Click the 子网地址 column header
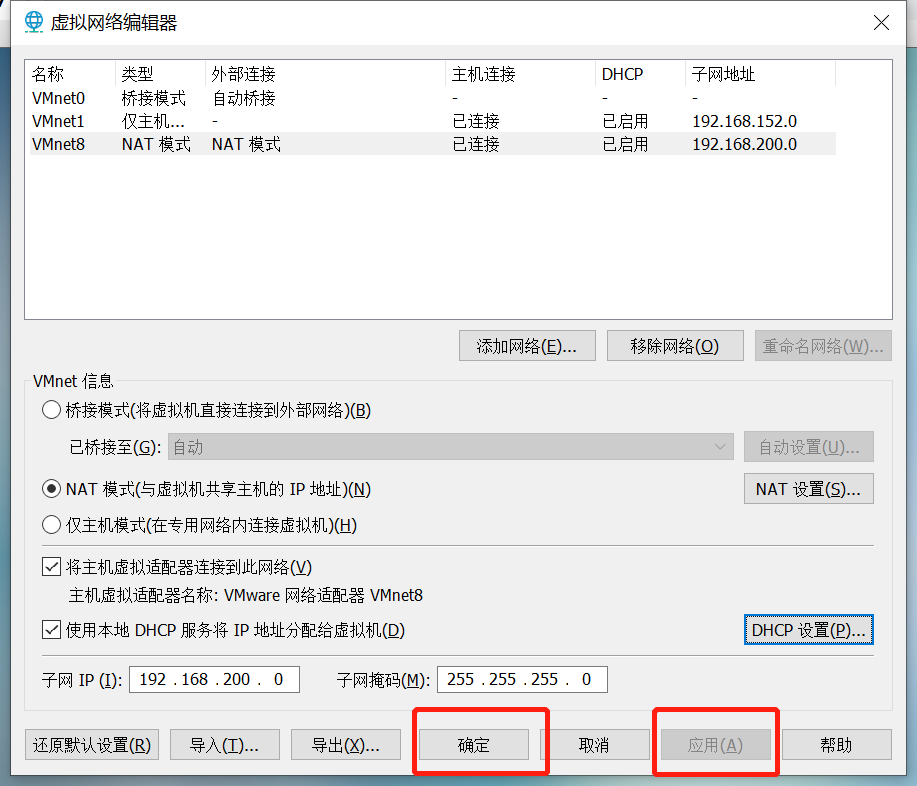This screenshot has height=786, width=917. (x=760, y=74)
